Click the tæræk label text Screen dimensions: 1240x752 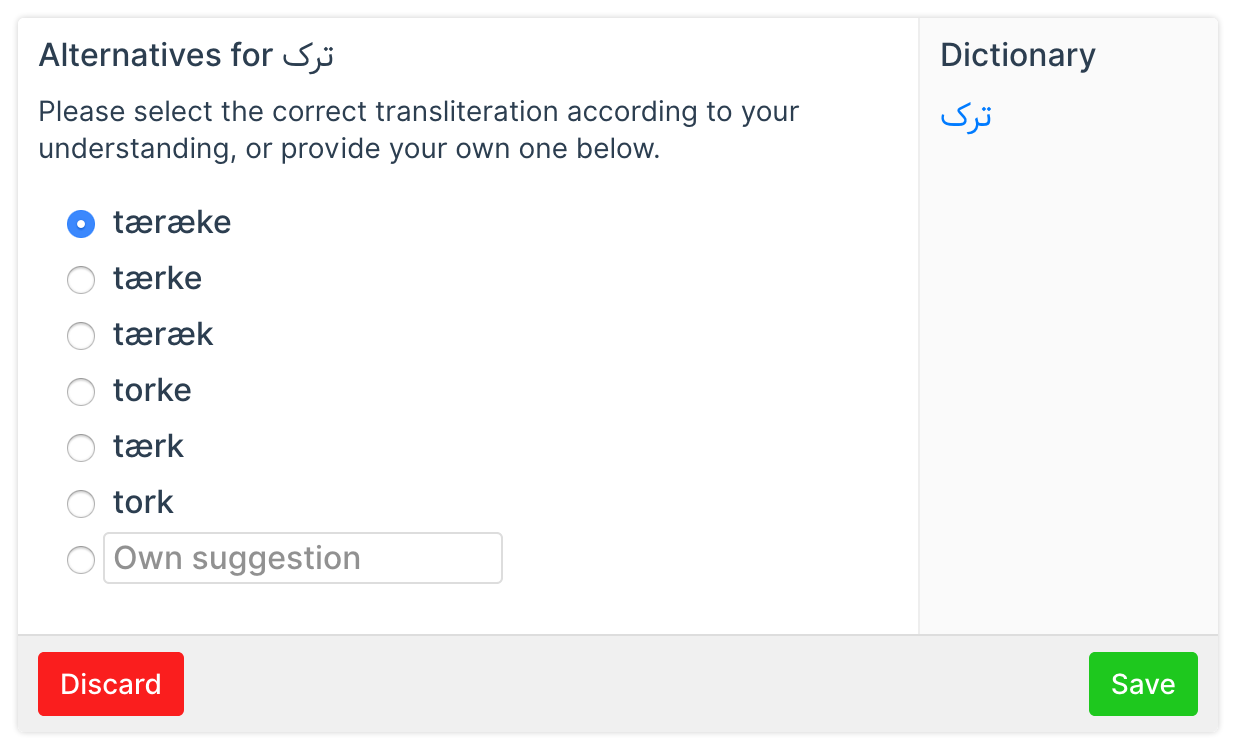(163, 334)
